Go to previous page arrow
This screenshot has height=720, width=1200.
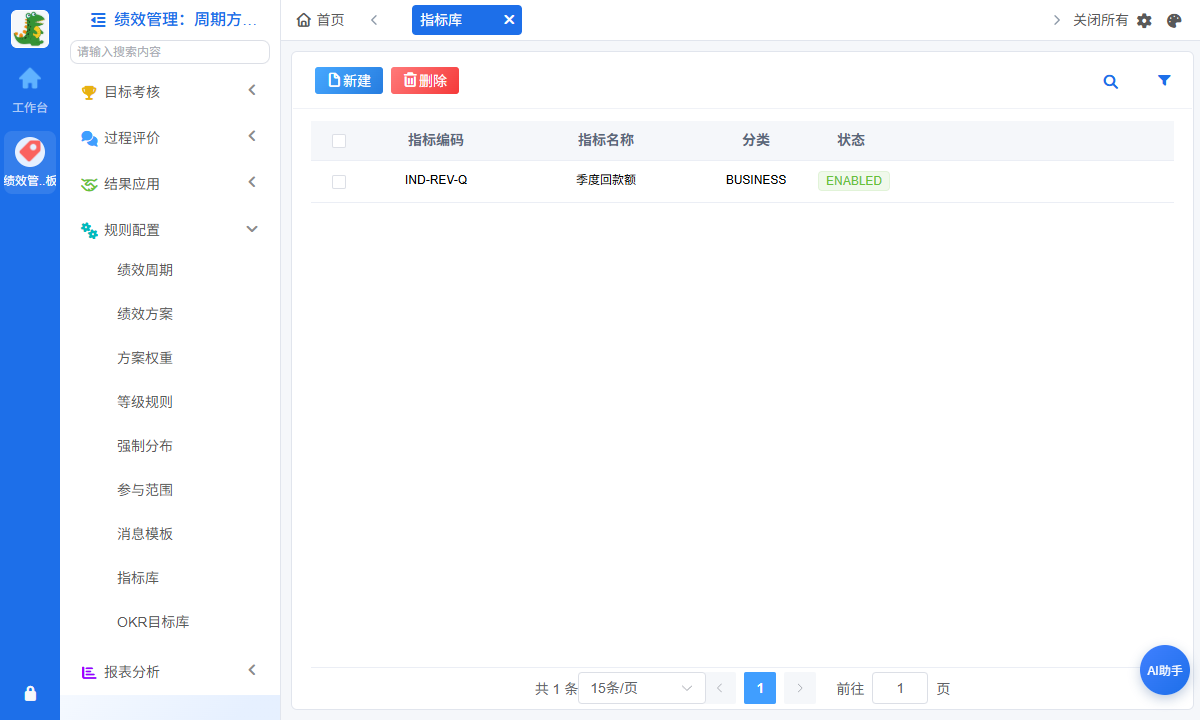(x=720, y=688)
